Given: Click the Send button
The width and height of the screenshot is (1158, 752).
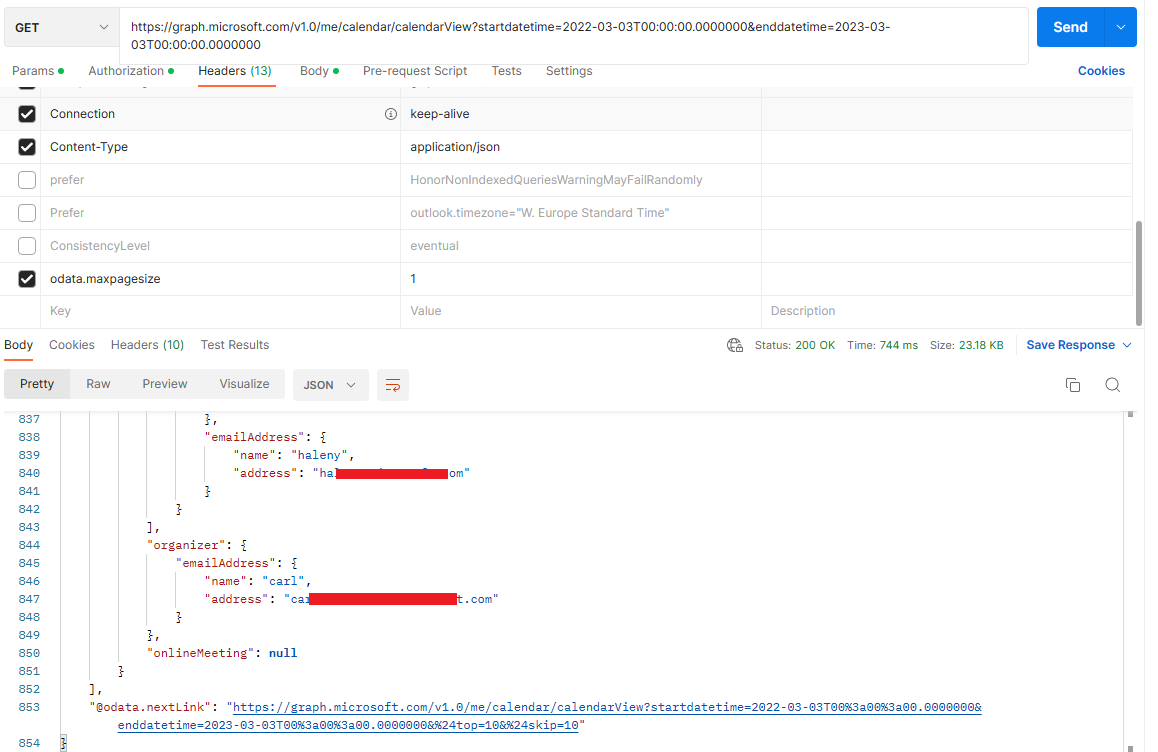Looking at the screenshot, I should (1070, 27).
